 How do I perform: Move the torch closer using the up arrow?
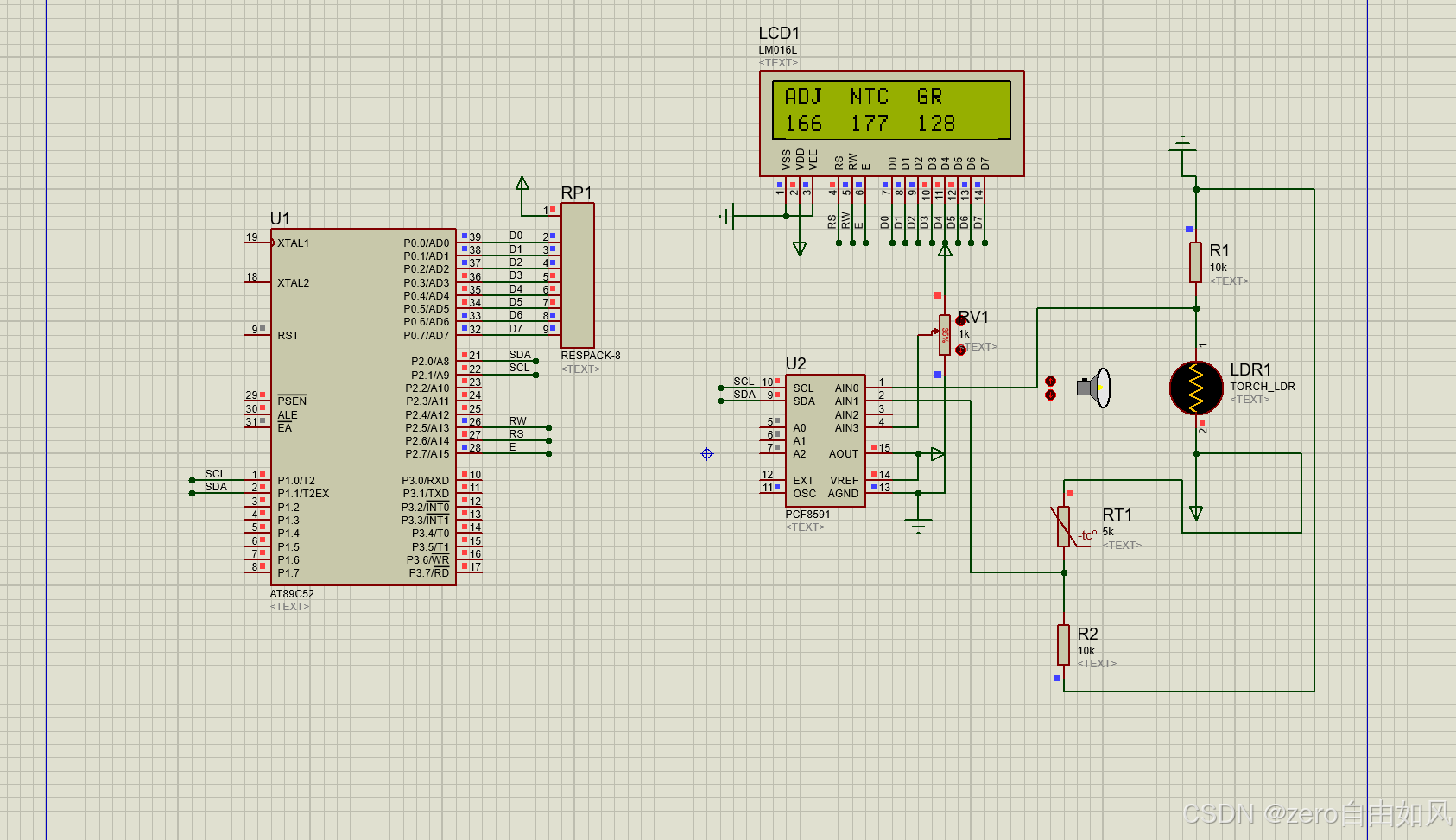tap(1050, 381)
